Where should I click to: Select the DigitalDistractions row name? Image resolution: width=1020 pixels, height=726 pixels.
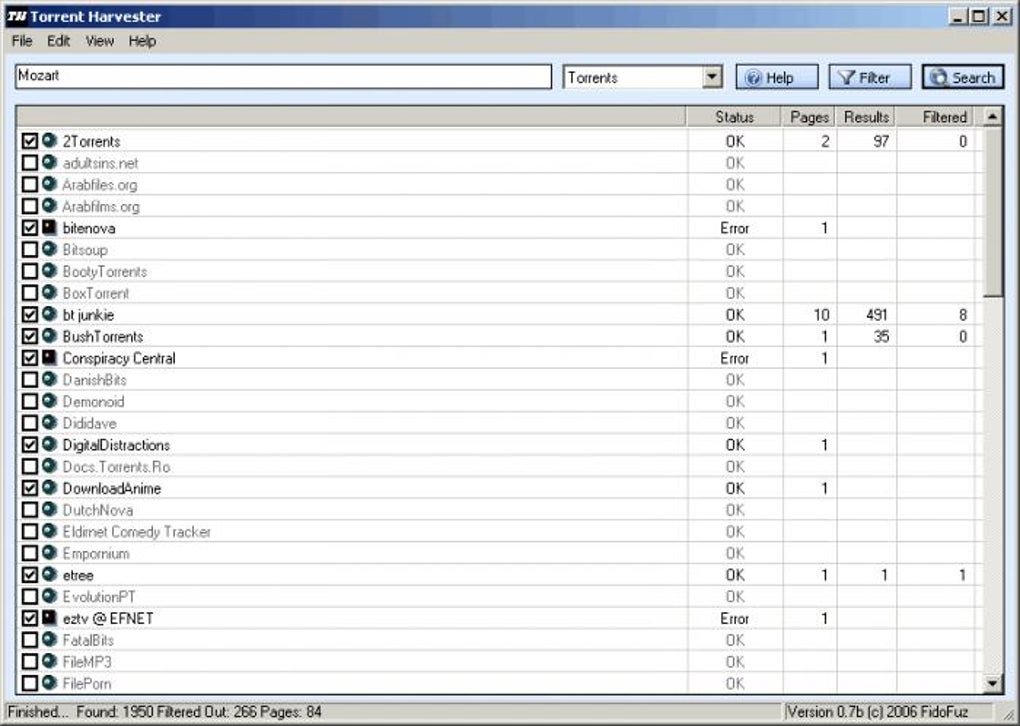[116, 445]
